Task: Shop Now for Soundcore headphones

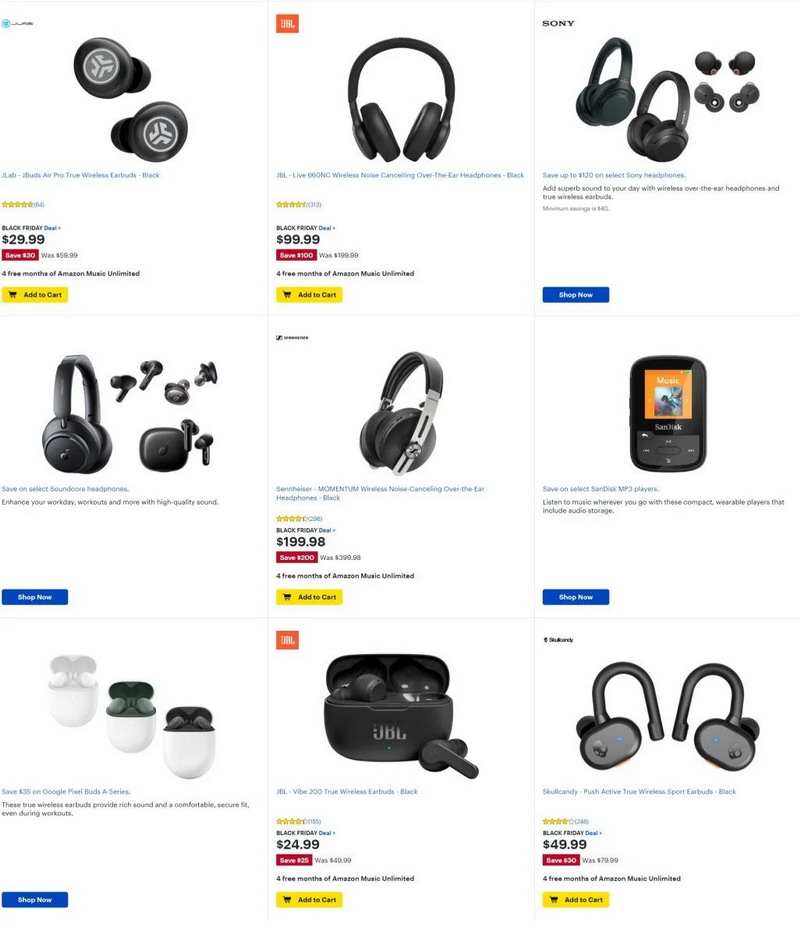Action: pos(35,597)
